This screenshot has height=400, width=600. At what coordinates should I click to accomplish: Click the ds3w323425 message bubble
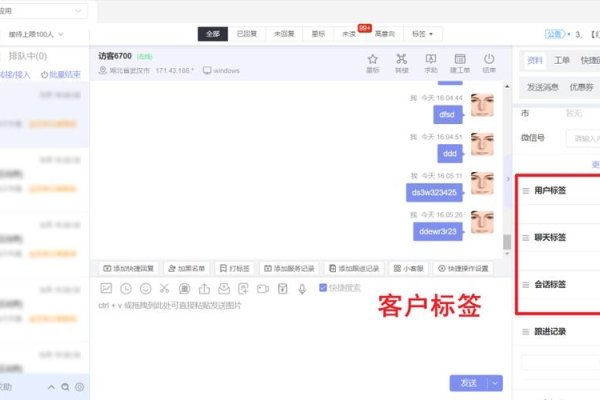click(434, 193)
